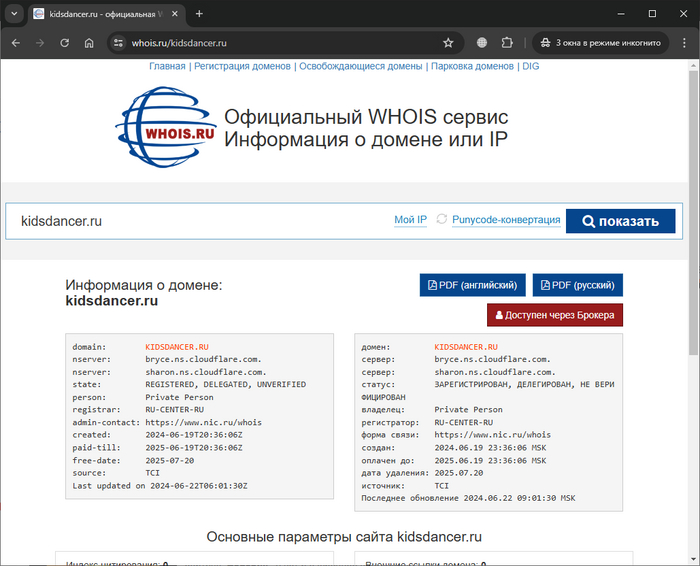
Task: Open the Punycode-конвертация link
Action: [x=505, y=220]
